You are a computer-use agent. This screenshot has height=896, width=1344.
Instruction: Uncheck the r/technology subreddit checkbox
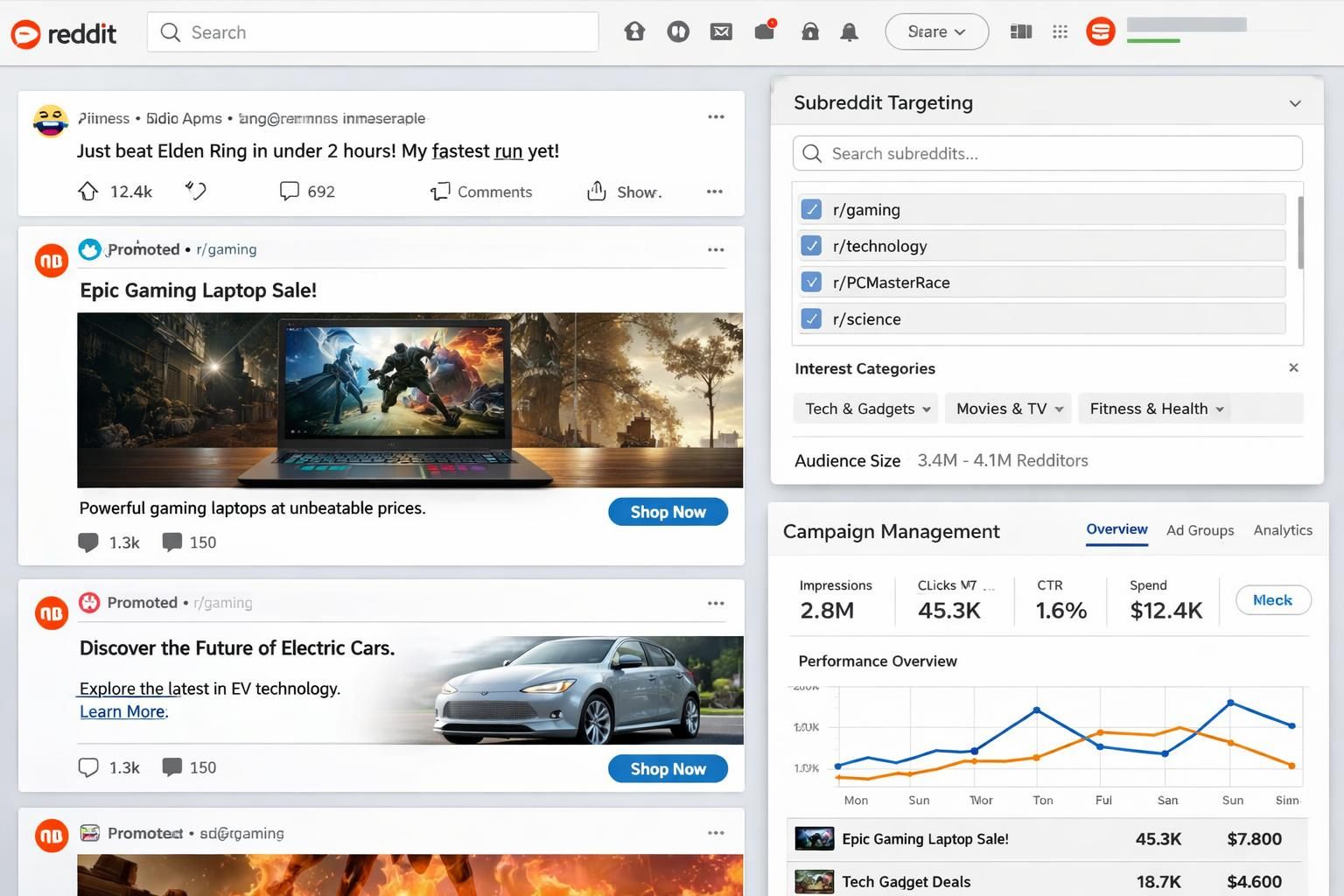click(811, 246)
